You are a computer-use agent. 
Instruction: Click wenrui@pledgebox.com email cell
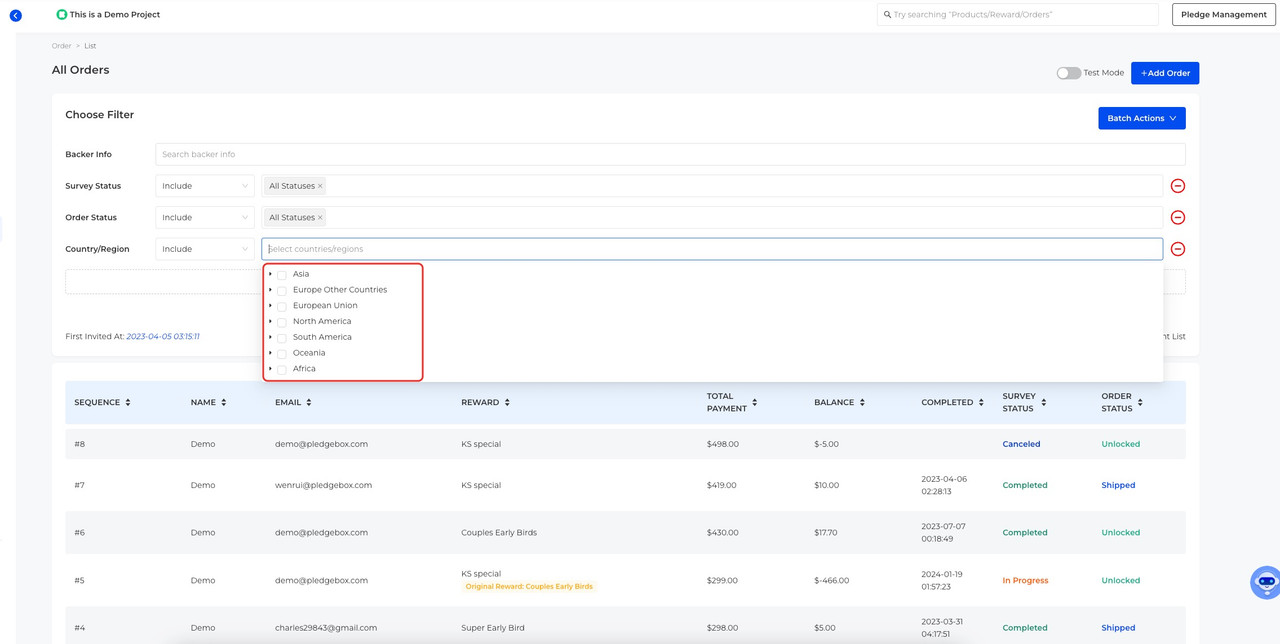coord(323,485)
